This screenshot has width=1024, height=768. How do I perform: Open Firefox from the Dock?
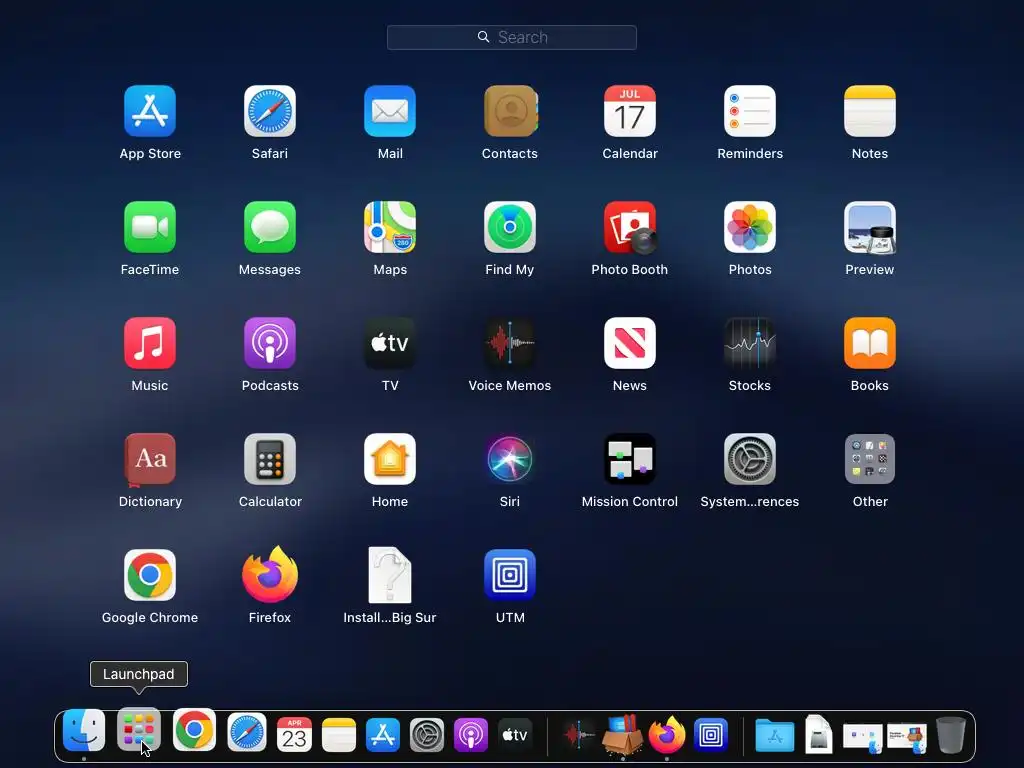tap(667, 734)
